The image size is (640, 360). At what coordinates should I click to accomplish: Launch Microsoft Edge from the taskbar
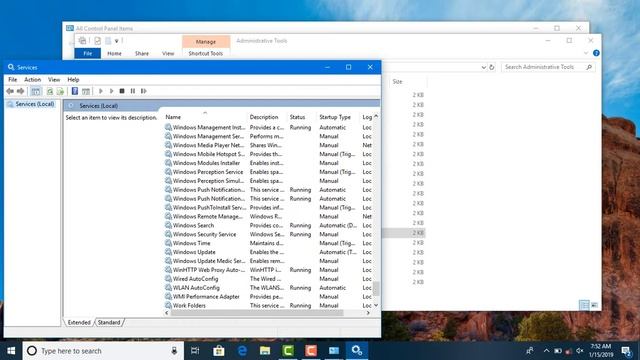(x=242, y=351)
